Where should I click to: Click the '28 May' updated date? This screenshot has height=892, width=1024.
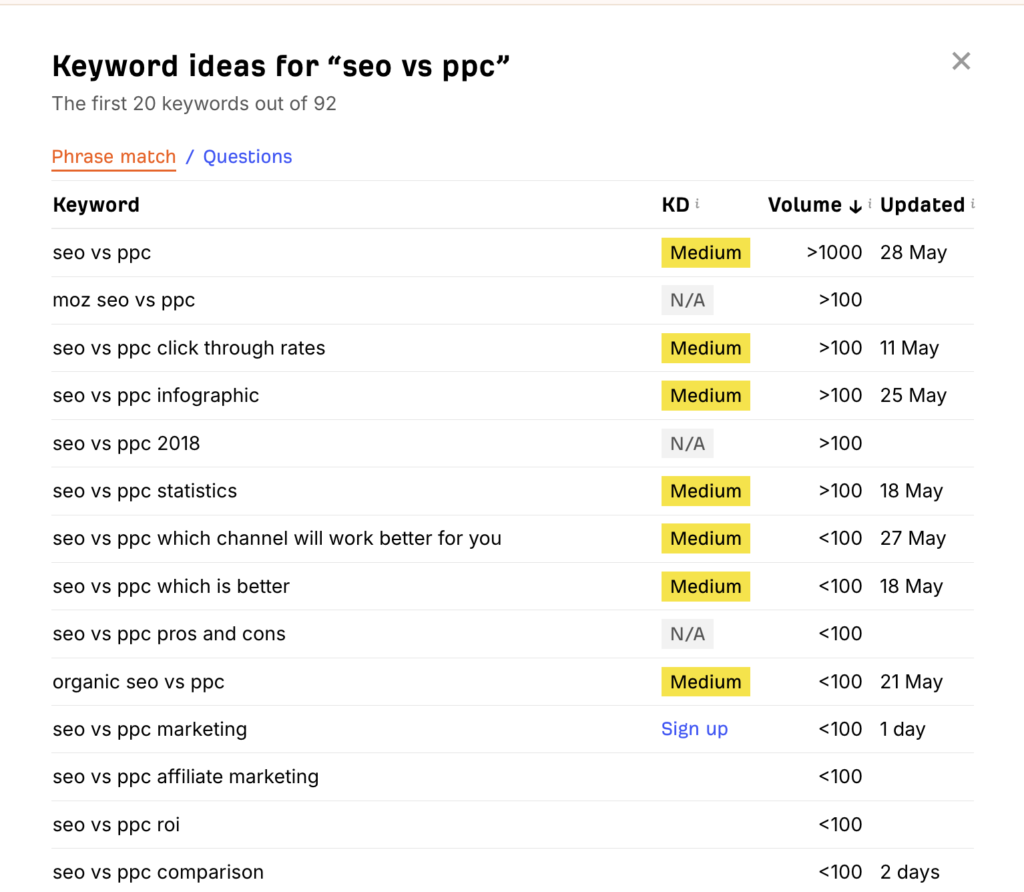click(x=913, y=253)
